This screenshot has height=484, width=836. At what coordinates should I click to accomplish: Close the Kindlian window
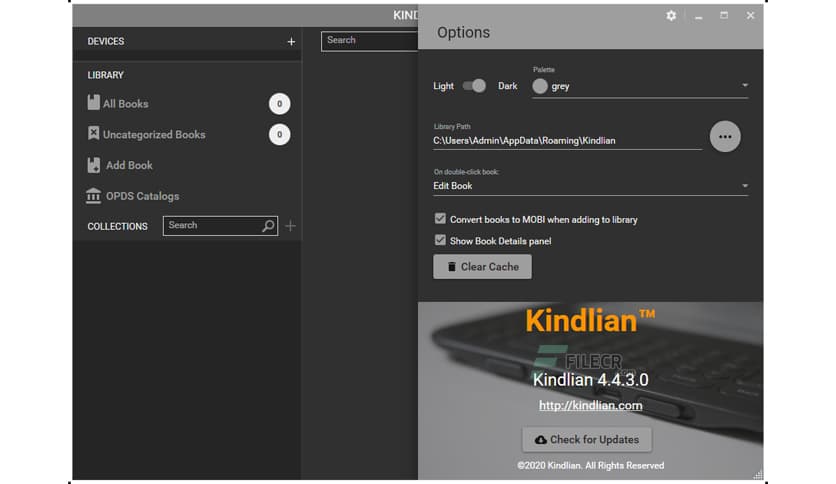[750, 15]
